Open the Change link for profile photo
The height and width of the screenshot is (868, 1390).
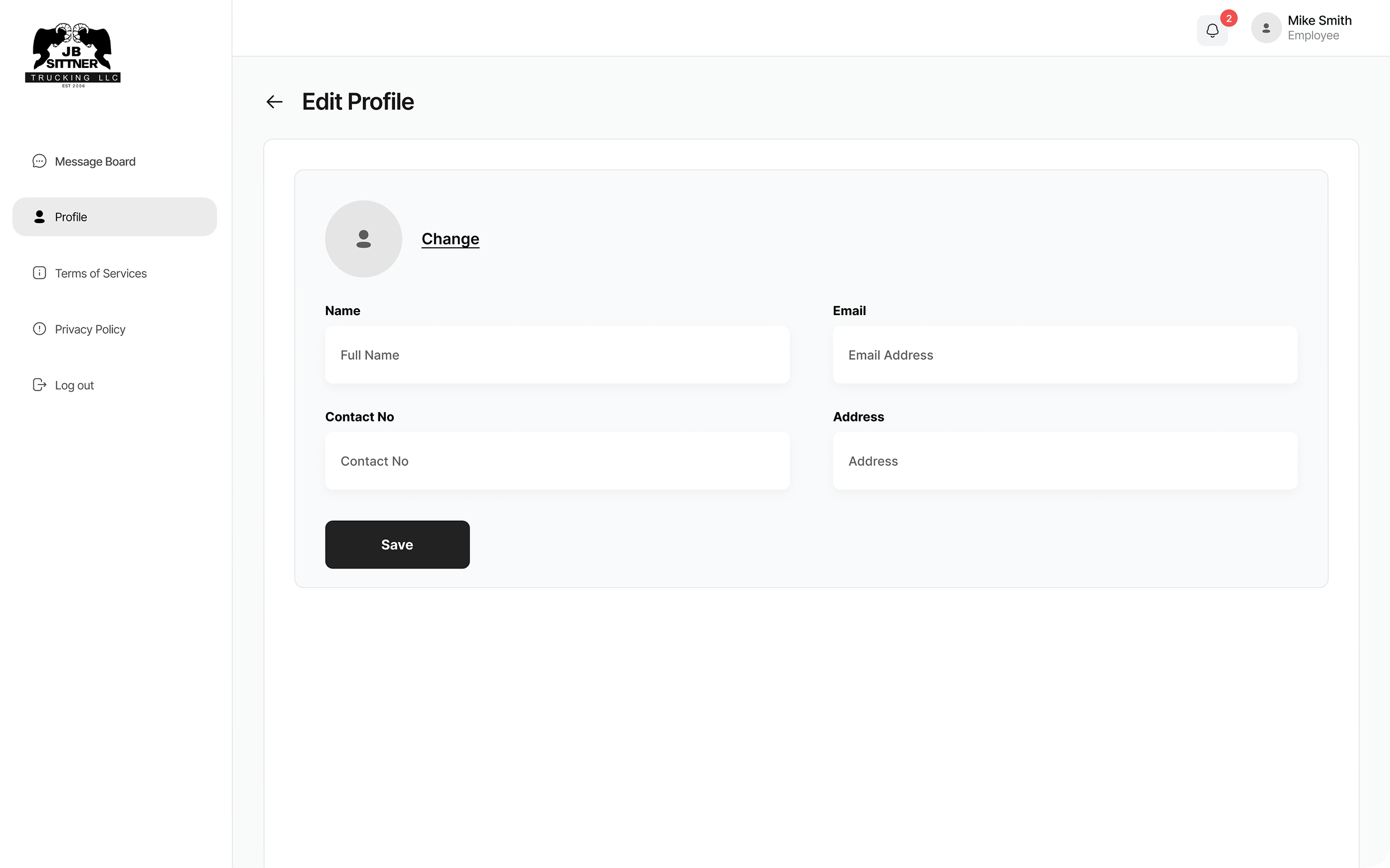450,239
